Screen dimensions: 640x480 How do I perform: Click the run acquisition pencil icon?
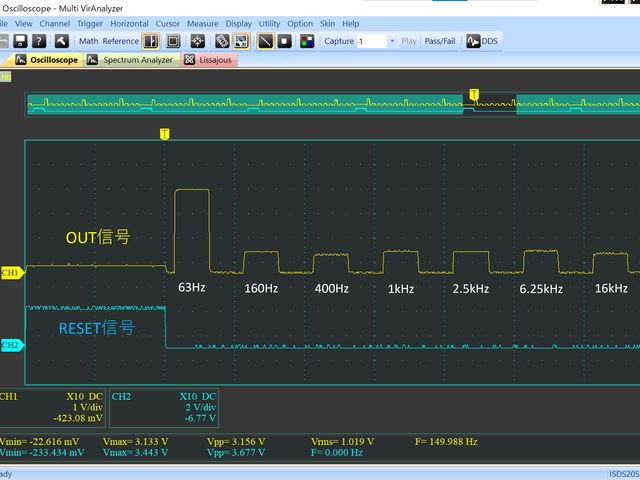(265, 41)
